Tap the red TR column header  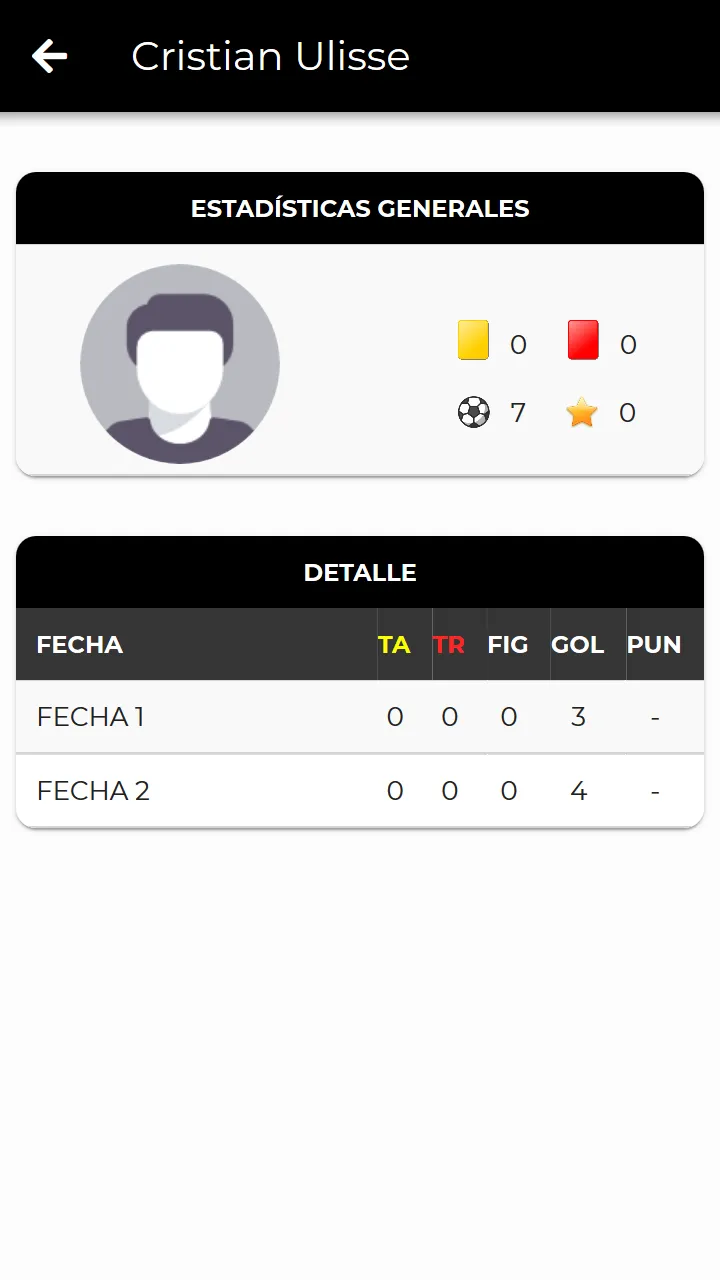tap(449, 645)
